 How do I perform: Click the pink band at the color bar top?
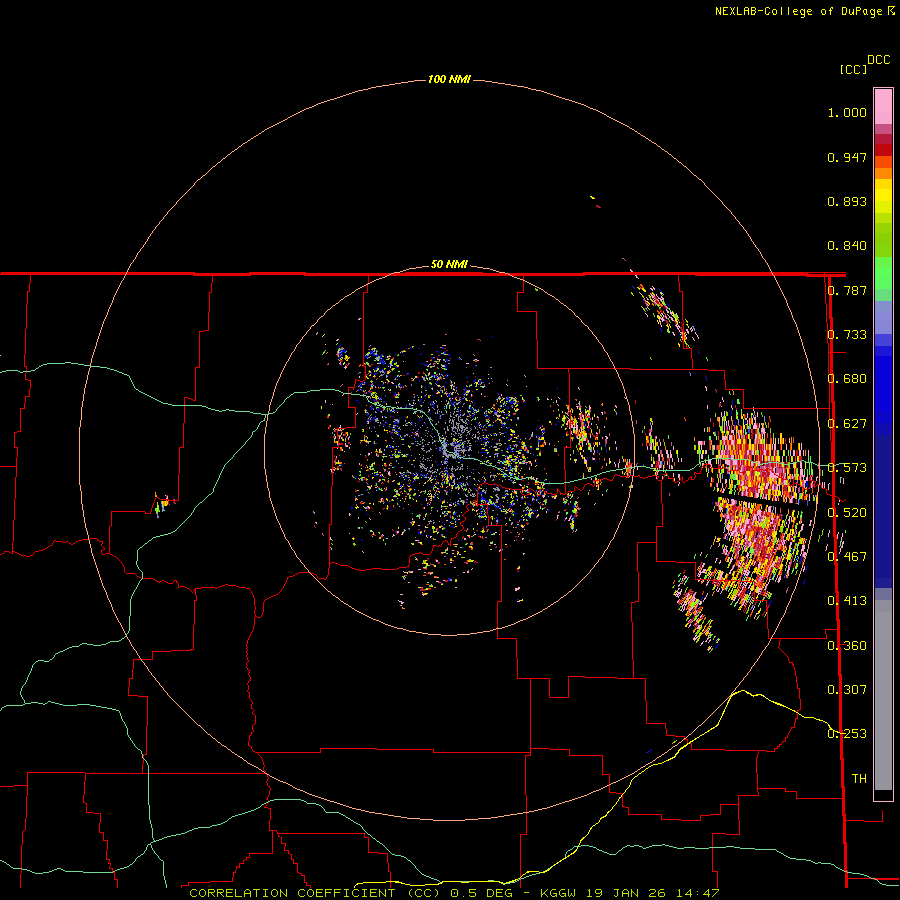(x=883, y=106)
